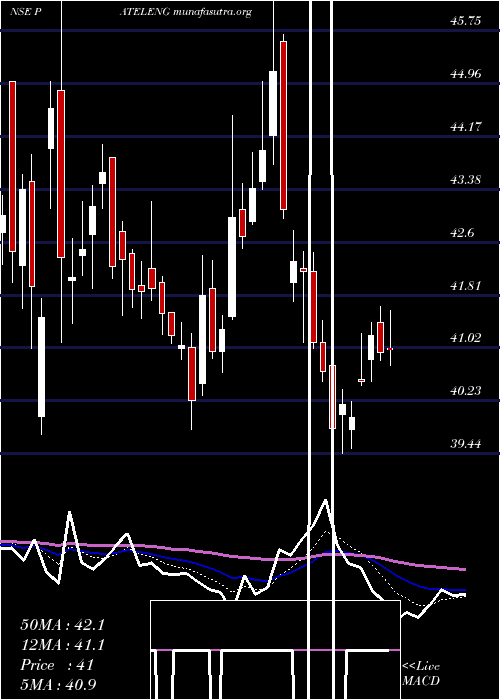
Task: Click the 12MA : 41.1 readout
Action: (62, 645)
